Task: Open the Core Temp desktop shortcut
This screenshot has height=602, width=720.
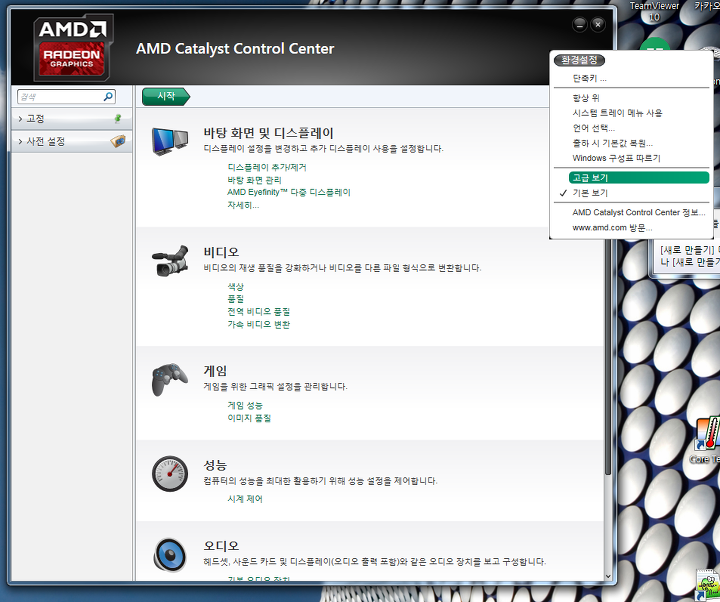Action: point(707,440)
